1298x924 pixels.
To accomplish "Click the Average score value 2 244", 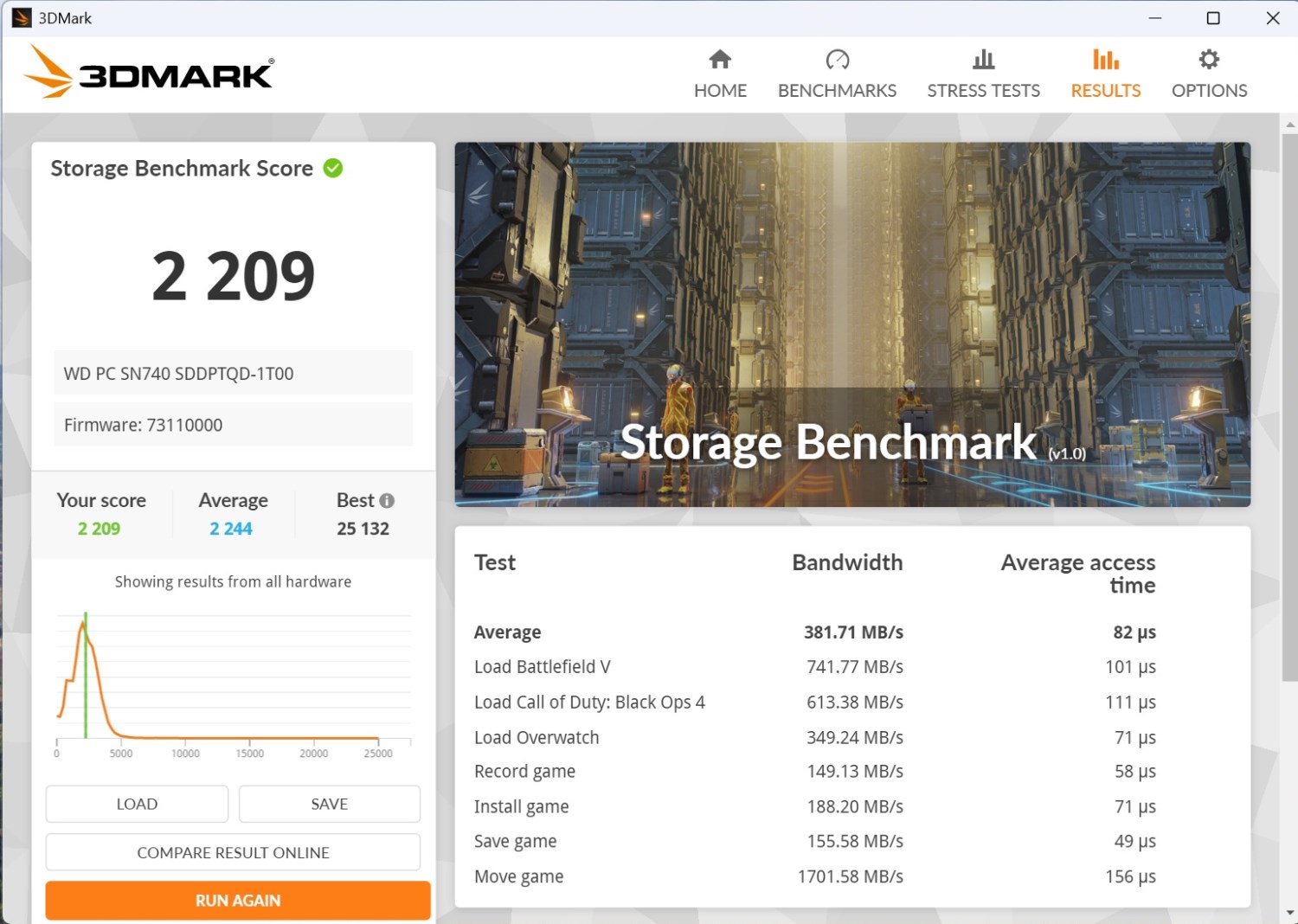I will pyautogui.click(x=231, y=529).
